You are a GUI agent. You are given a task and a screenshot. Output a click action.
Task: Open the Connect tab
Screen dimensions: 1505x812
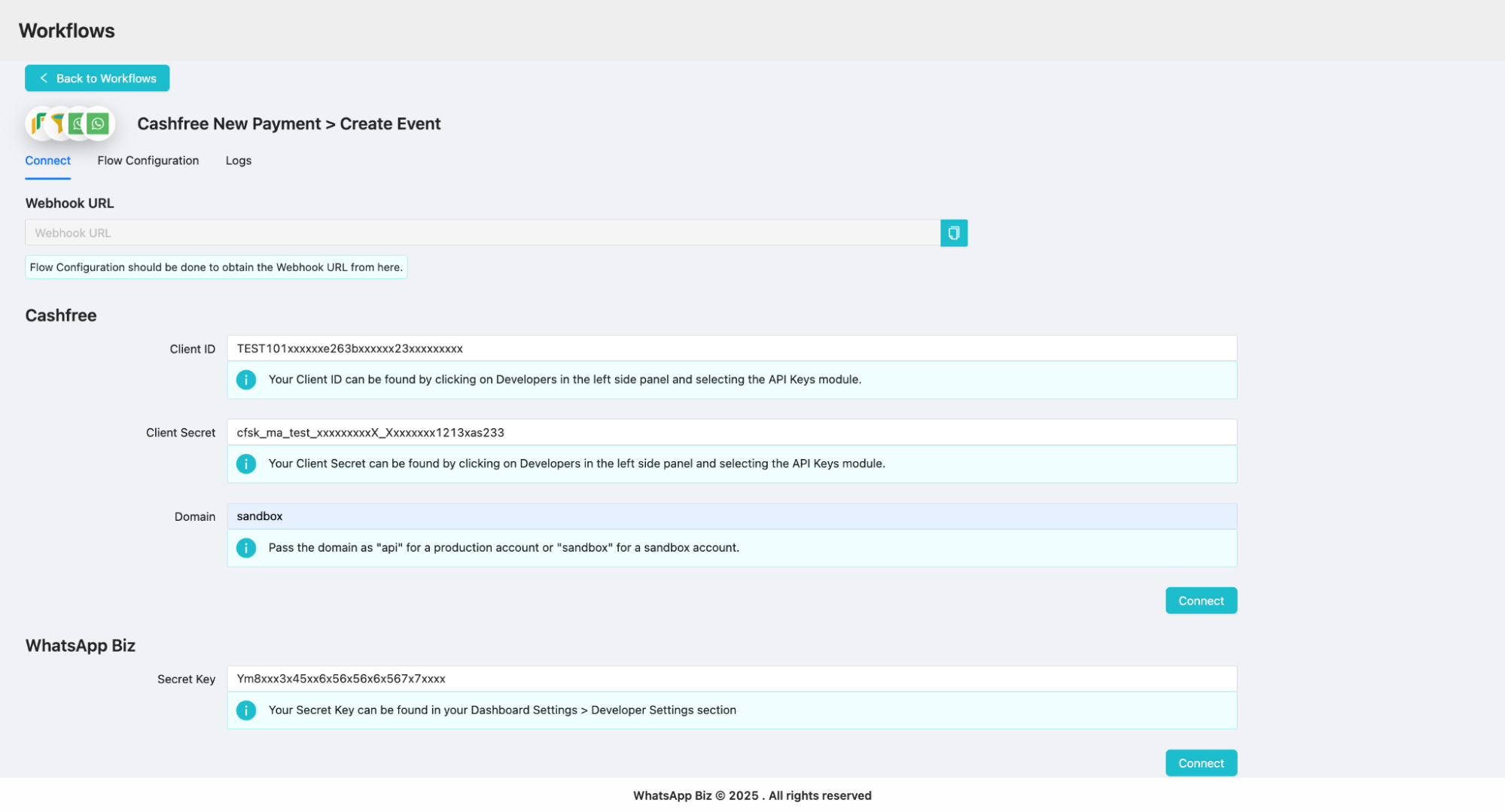pos(47,161)
